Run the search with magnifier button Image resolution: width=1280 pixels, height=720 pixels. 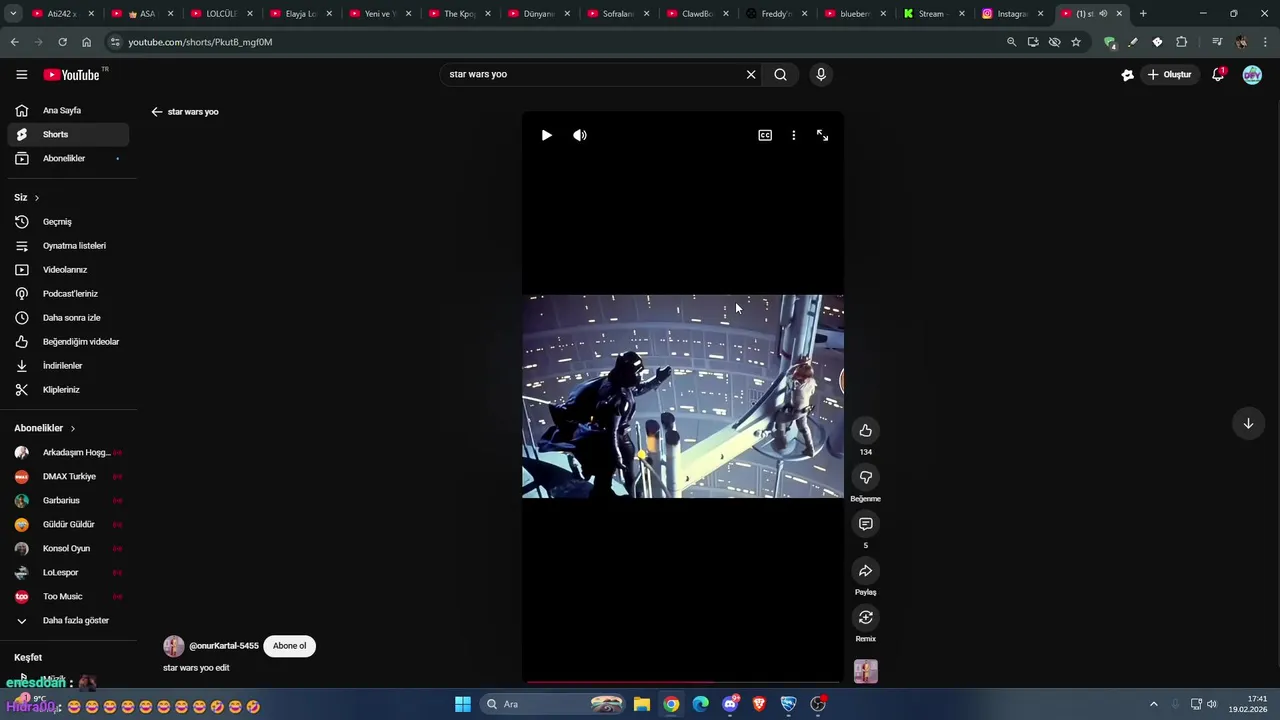click(x=780, y=74)
